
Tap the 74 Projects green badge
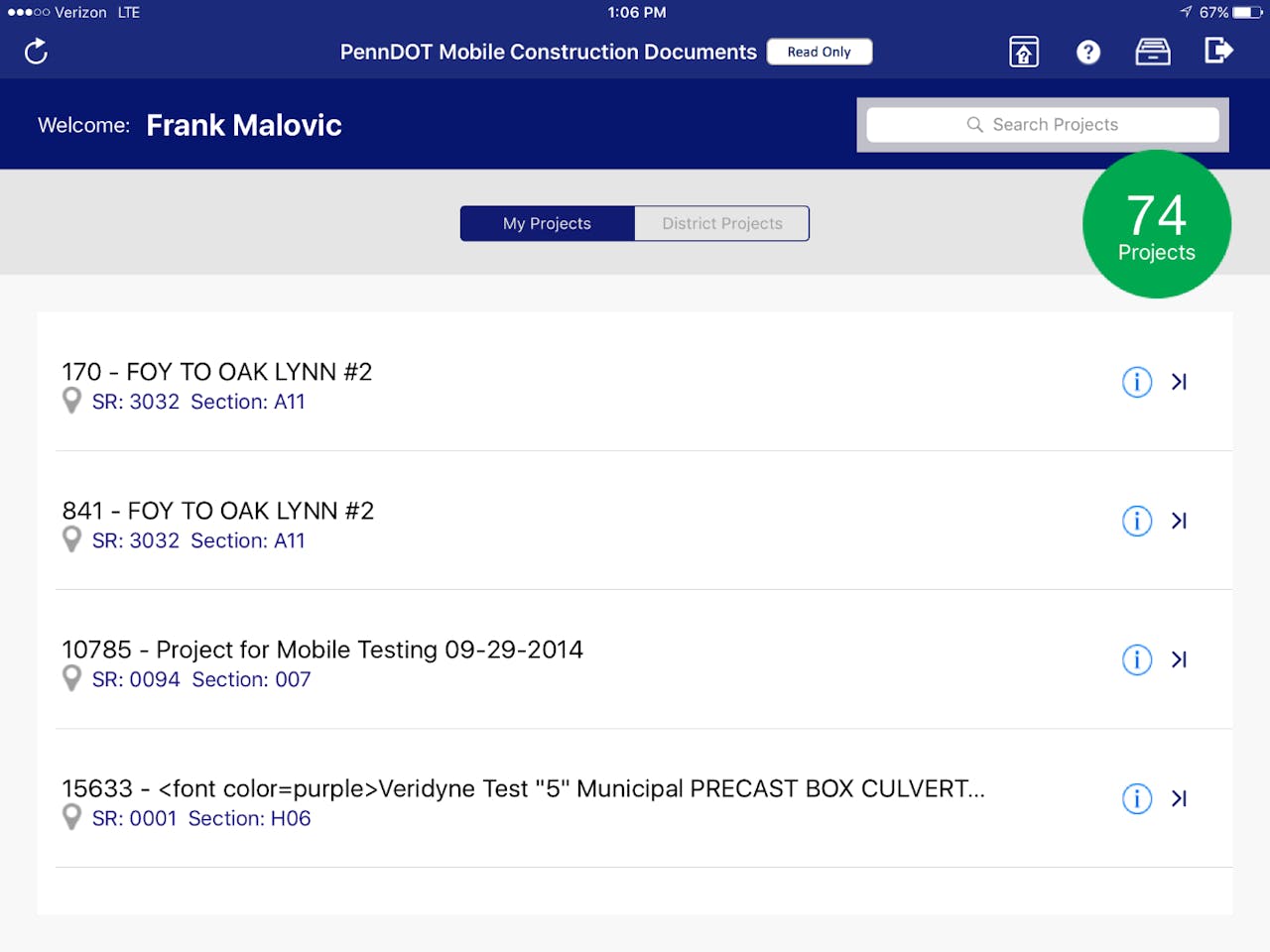[x=1157, y=224]
